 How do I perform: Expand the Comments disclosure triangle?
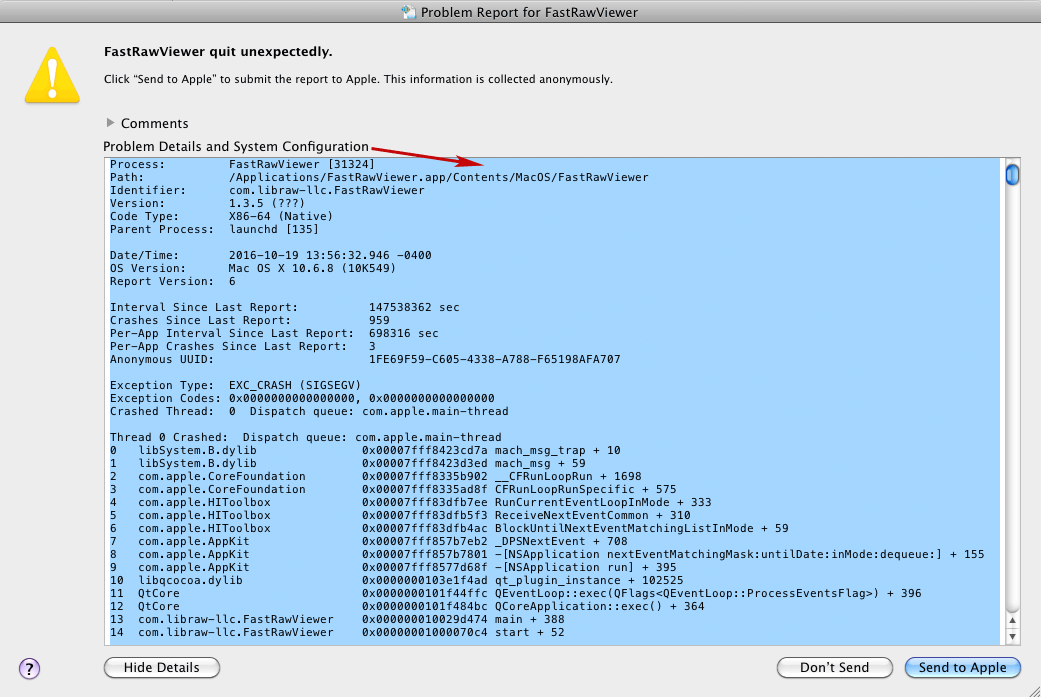110,124
